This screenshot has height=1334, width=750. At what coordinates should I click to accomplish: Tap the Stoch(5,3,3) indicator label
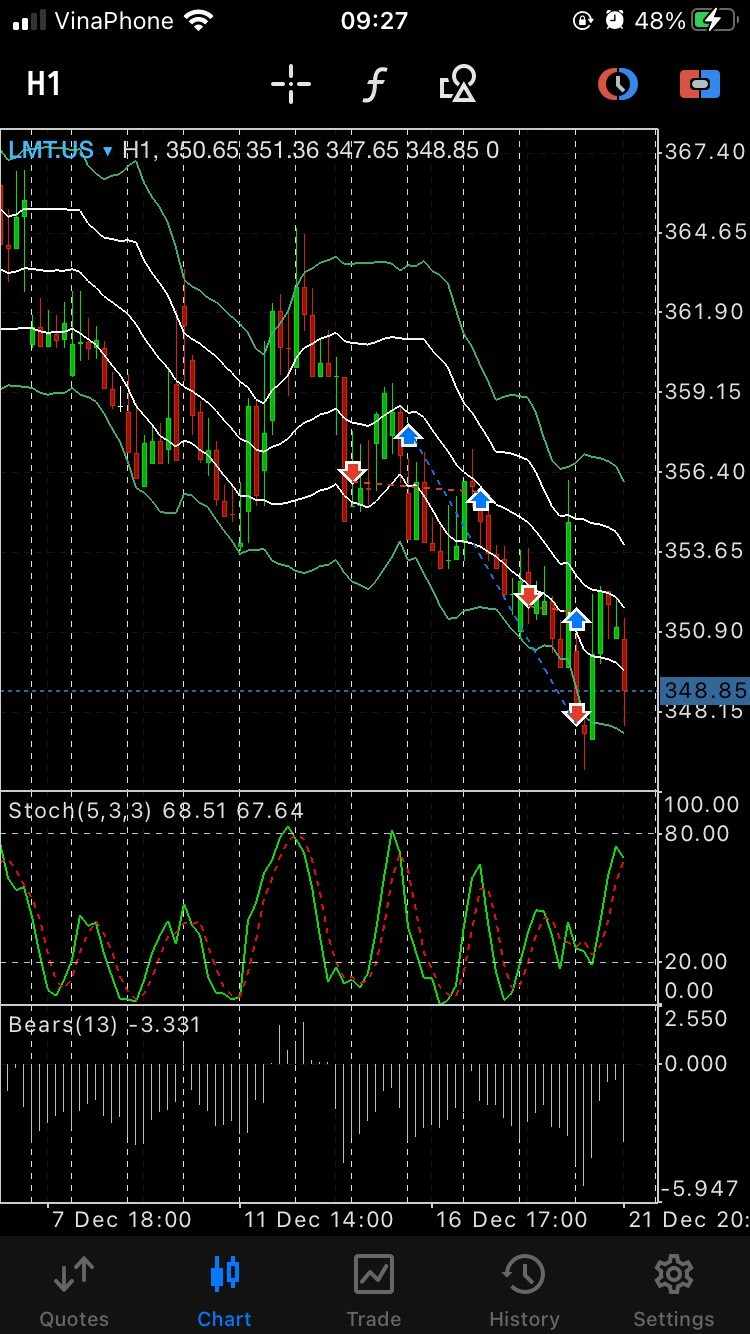[80, 810]
